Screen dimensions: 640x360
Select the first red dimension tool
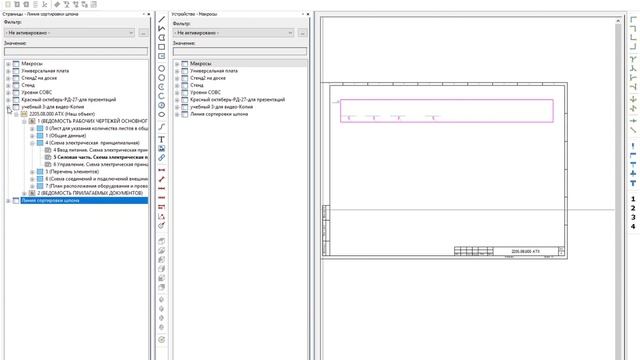(162, 170)
